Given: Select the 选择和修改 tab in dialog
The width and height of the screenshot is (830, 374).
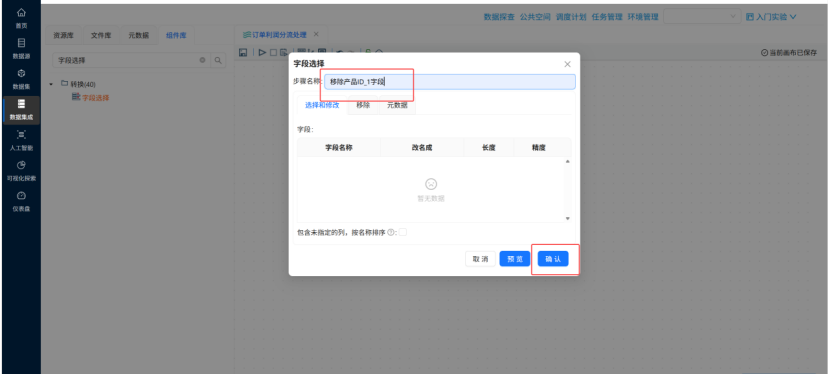Looking at the screenshot, I should click(322, 105).
